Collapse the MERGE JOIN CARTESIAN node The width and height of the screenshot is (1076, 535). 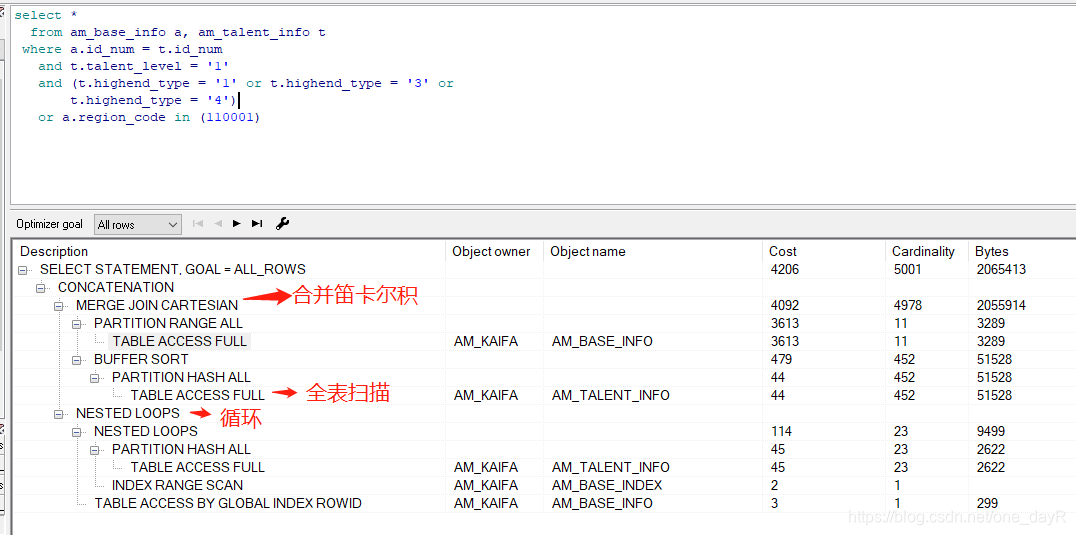[x=60, y=305]
